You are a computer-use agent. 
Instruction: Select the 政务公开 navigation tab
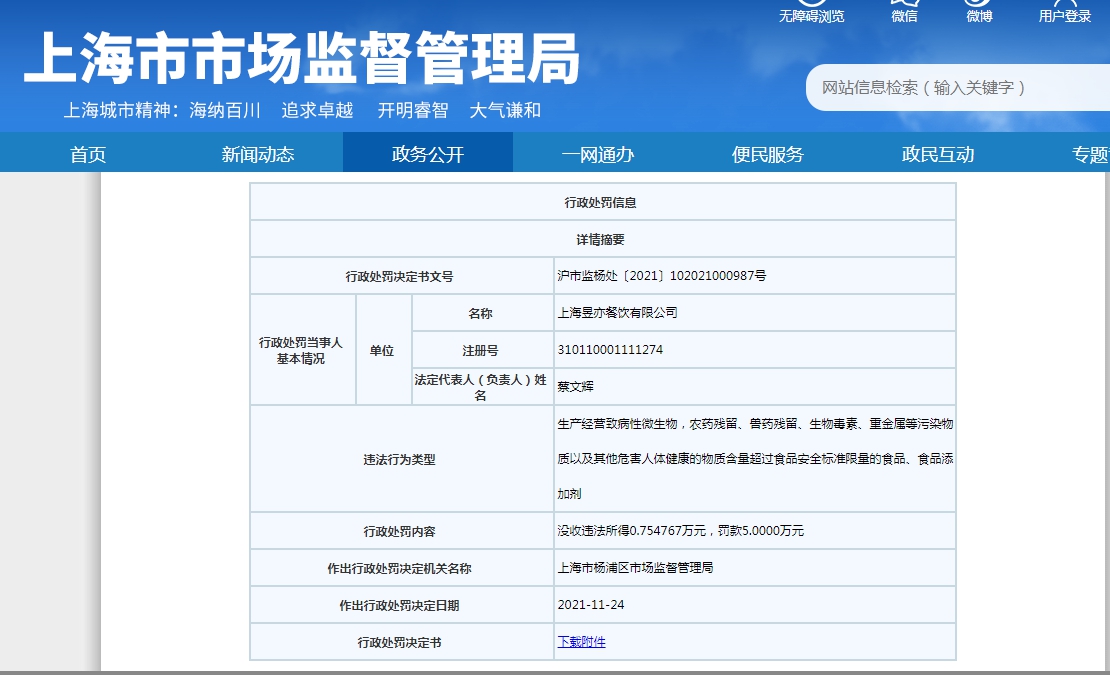tap(428, 154)
